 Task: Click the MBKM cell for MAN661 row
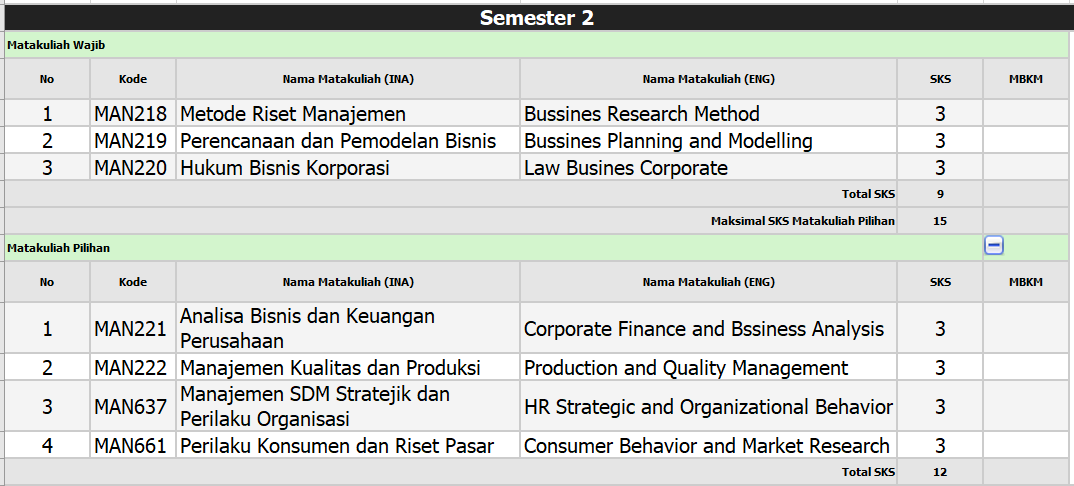point(1026,446)
